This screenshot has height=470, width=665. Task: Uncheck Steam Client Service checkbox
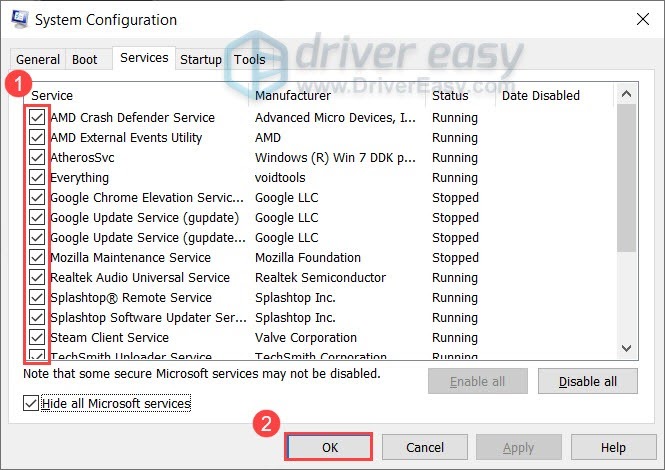(37, 338)
